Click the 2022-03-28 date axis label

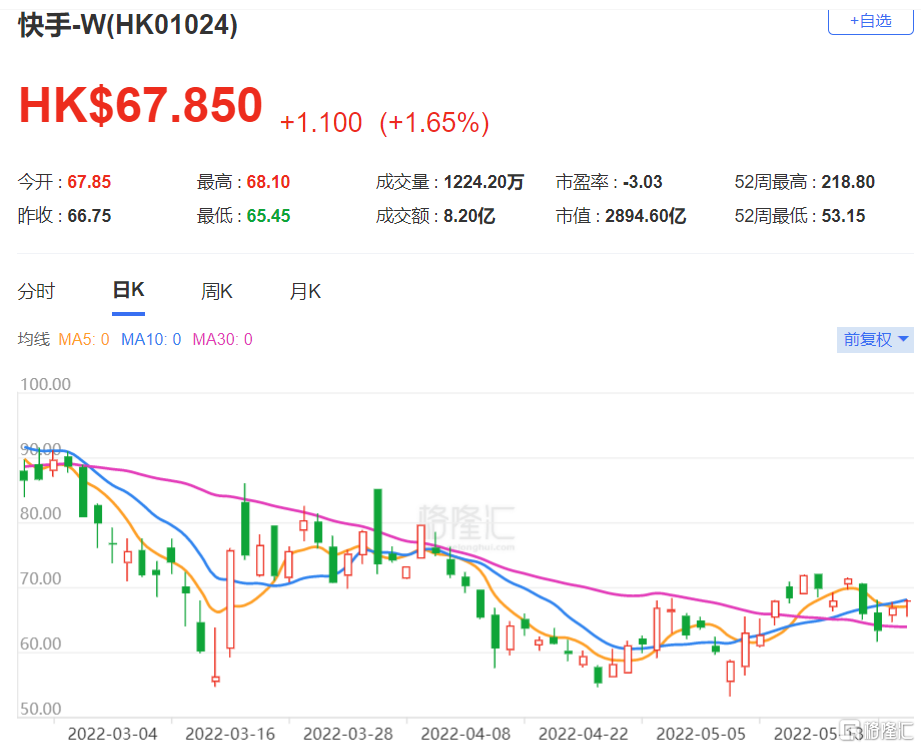[348, 734]
